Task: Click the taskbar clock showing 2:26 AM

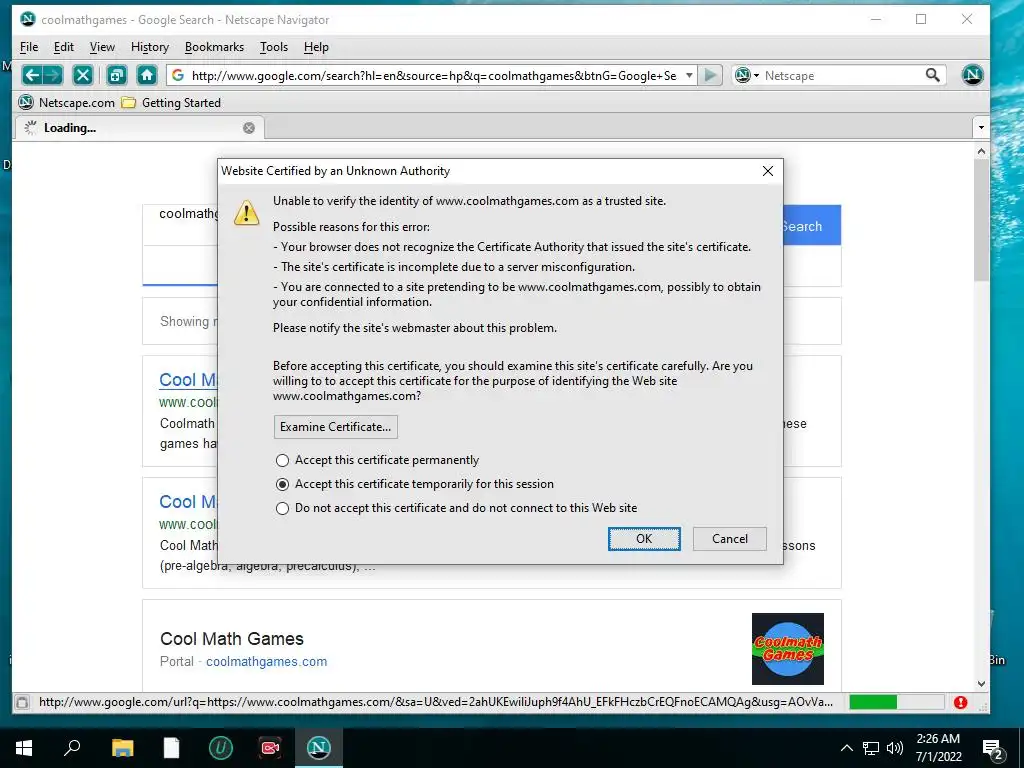Action: [x=938, y=748]
